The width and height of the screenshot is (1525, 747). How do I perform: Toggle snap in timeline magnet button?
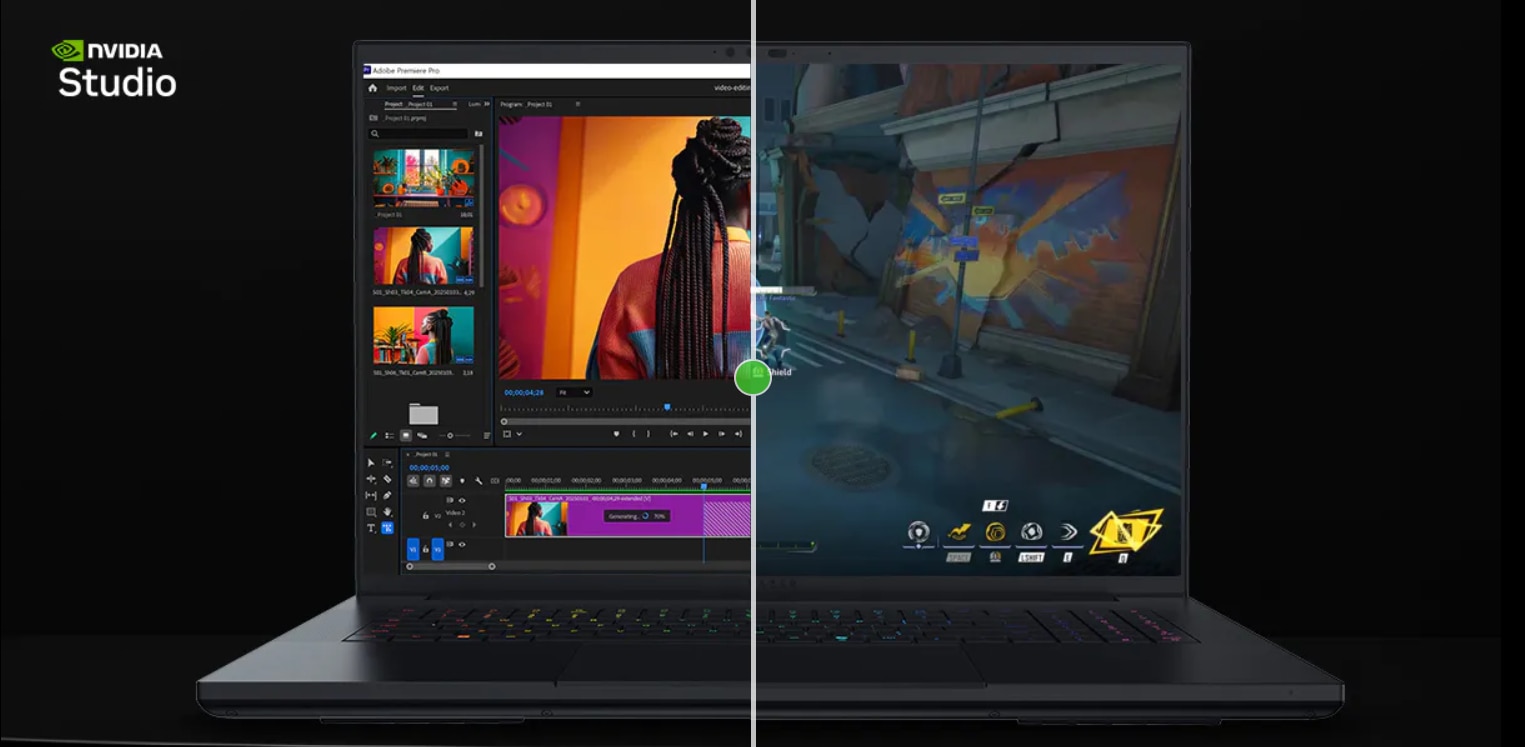point(429,481)
